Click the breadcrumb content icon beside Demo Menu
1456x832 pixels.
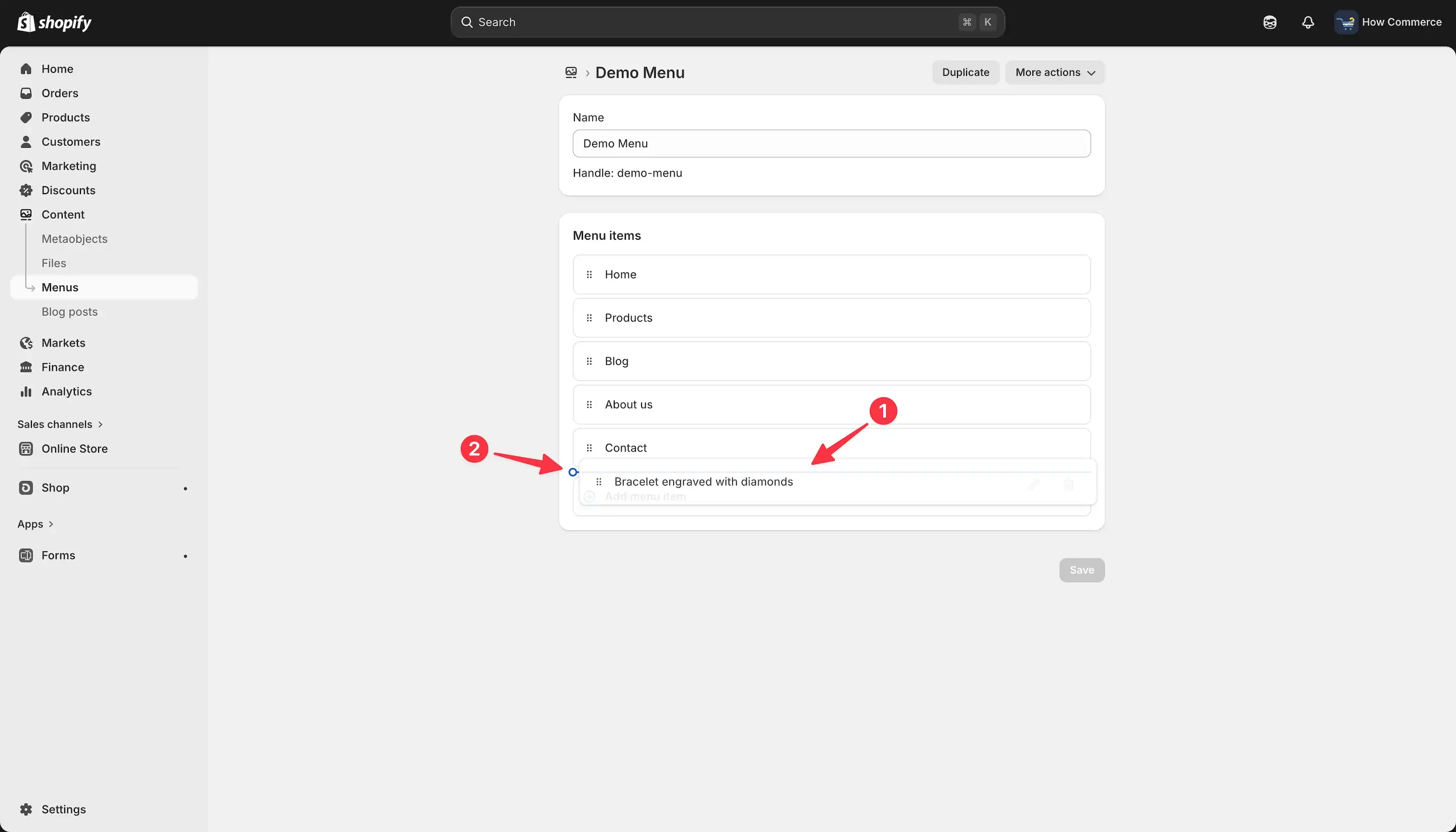tap(571, 72)
